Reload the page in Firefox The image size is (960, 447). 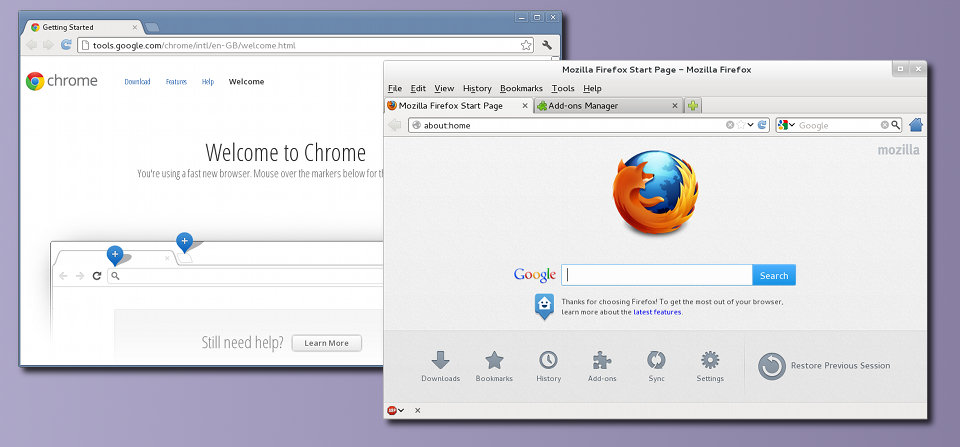pos(762,125)
